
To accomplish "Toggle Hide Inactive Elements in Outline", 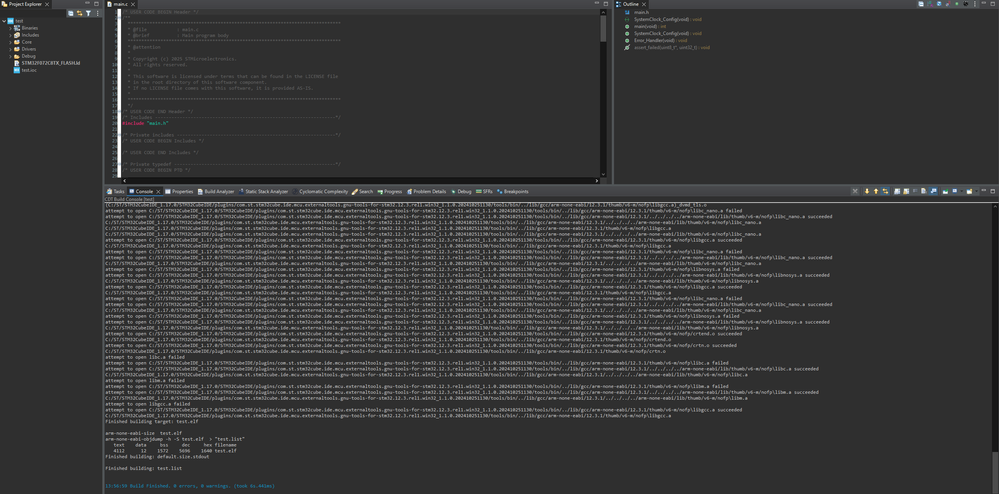I will click(965, 4).
